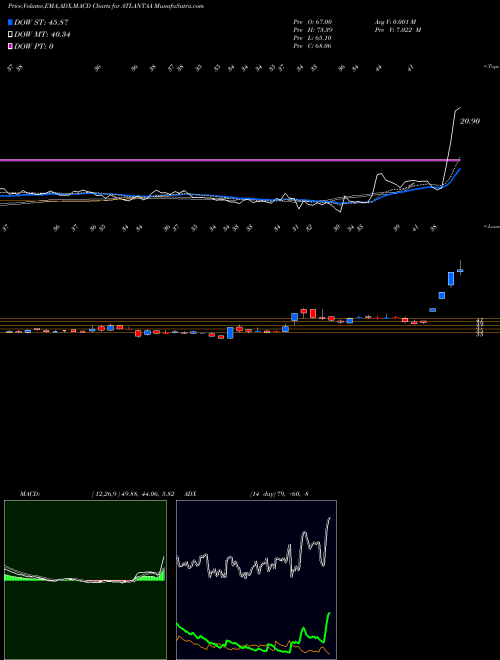Click the magenta DOW PT legend square
Screen dimensions: 500x660
[10, 46]
